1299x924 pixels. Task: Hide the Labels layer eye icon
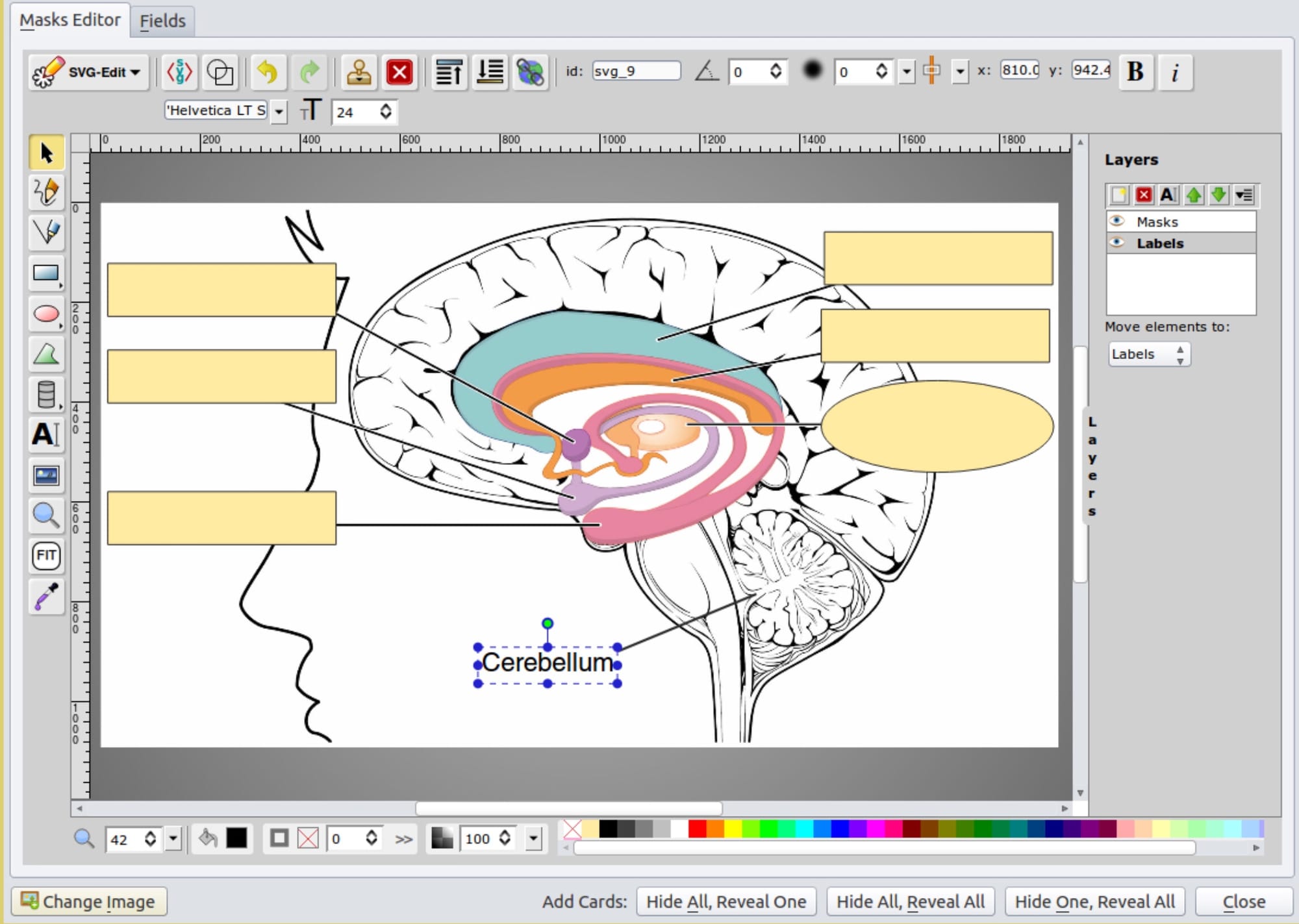click(x=1116, y=243)
